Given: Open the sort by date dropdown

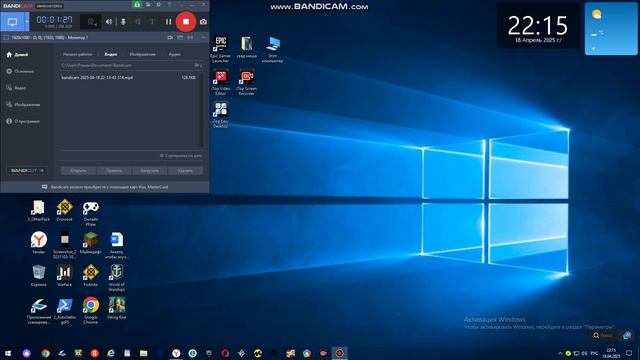Looking at the screenshot, I should click(180, 156).
